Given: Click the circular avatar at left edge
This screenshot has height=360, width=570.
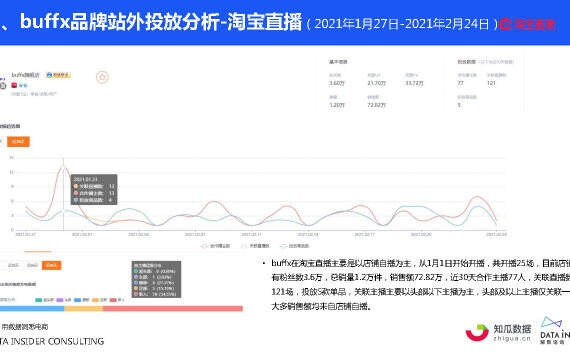Looking at the screenshot, I should tap(3, 86).
